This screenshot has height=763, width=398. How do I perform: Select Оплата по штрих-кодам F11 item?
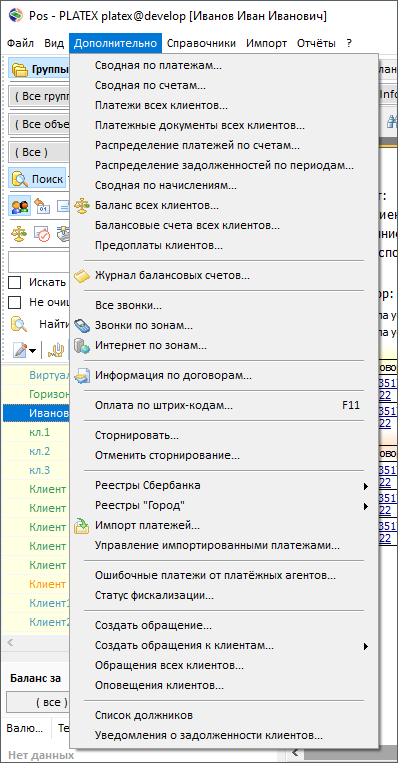tap(224, 405)
